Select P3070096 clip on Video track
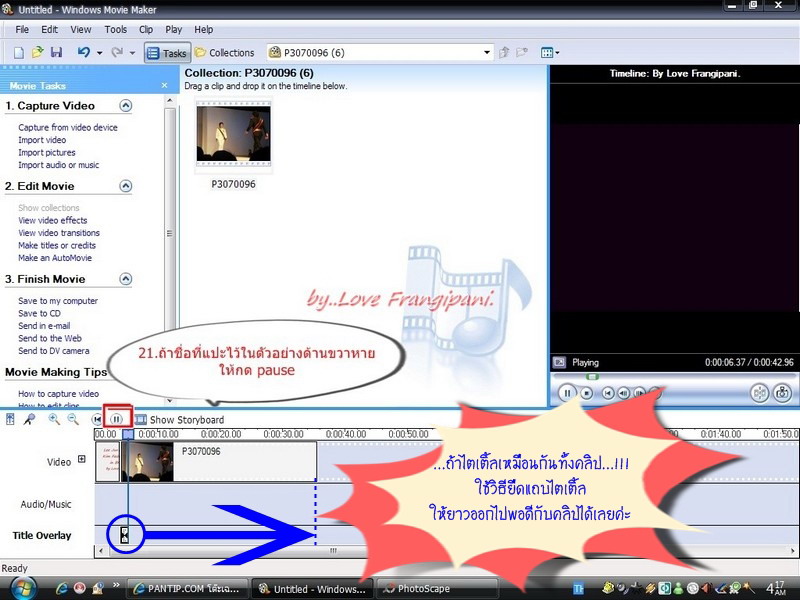This screenshot has height=600, width=800. [x=221, y=462]
